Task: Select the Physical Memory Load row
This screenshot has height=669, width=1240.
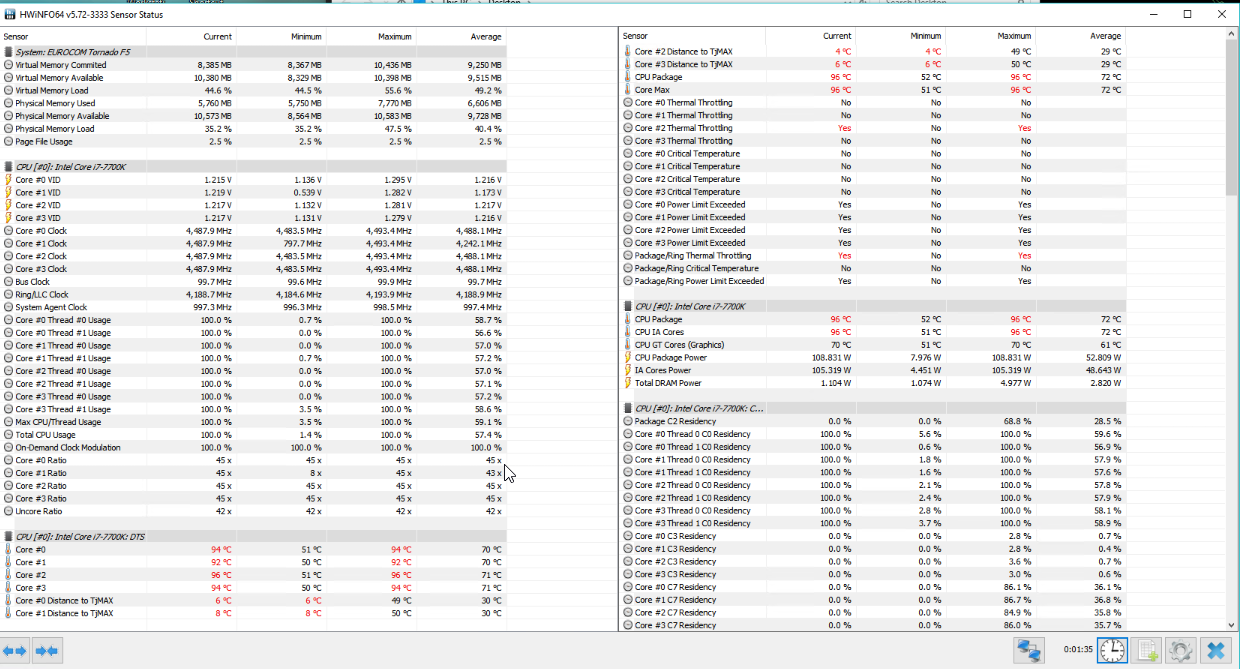Action: tap(254, 129)
